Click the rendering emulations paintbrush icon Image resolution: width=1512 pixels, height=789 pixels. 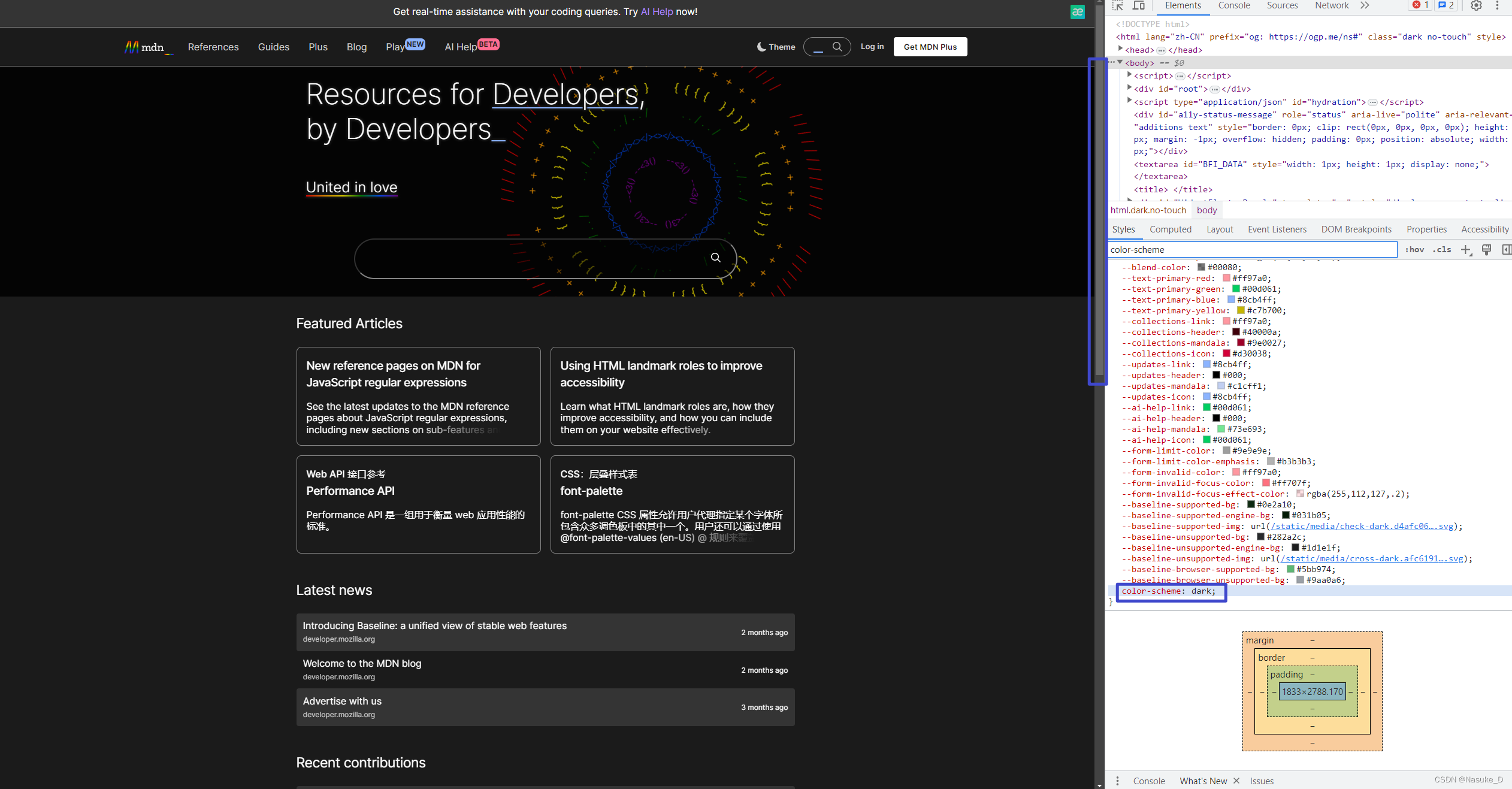tap(1486, 250)
